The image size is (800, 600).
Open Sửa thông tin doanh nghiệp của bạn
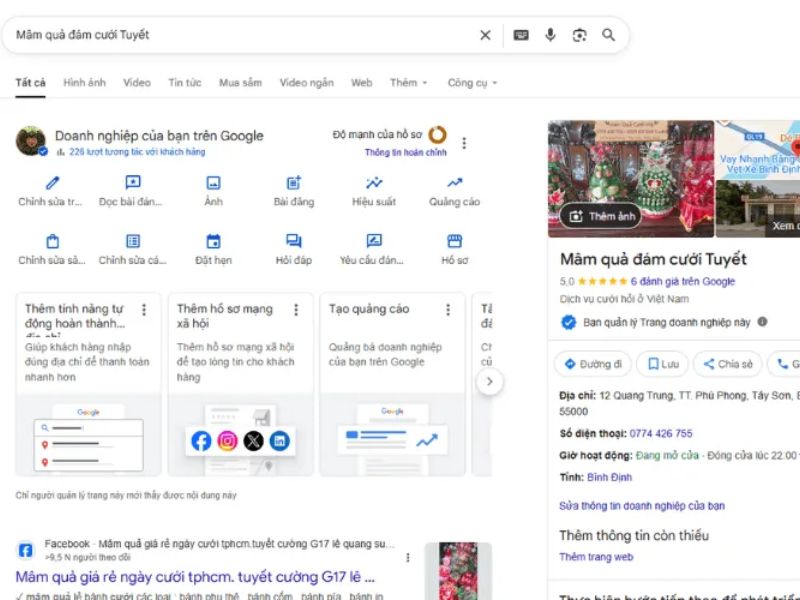click(642, 506)
